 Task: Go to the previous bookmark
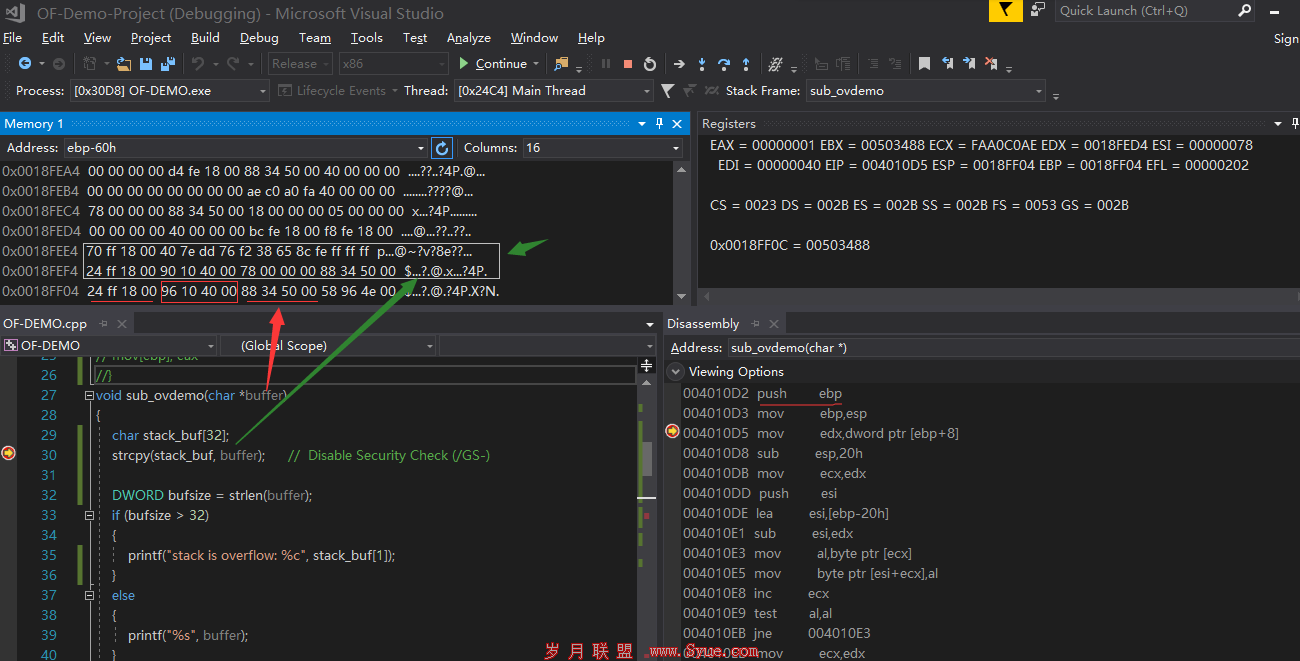point(947,64)
